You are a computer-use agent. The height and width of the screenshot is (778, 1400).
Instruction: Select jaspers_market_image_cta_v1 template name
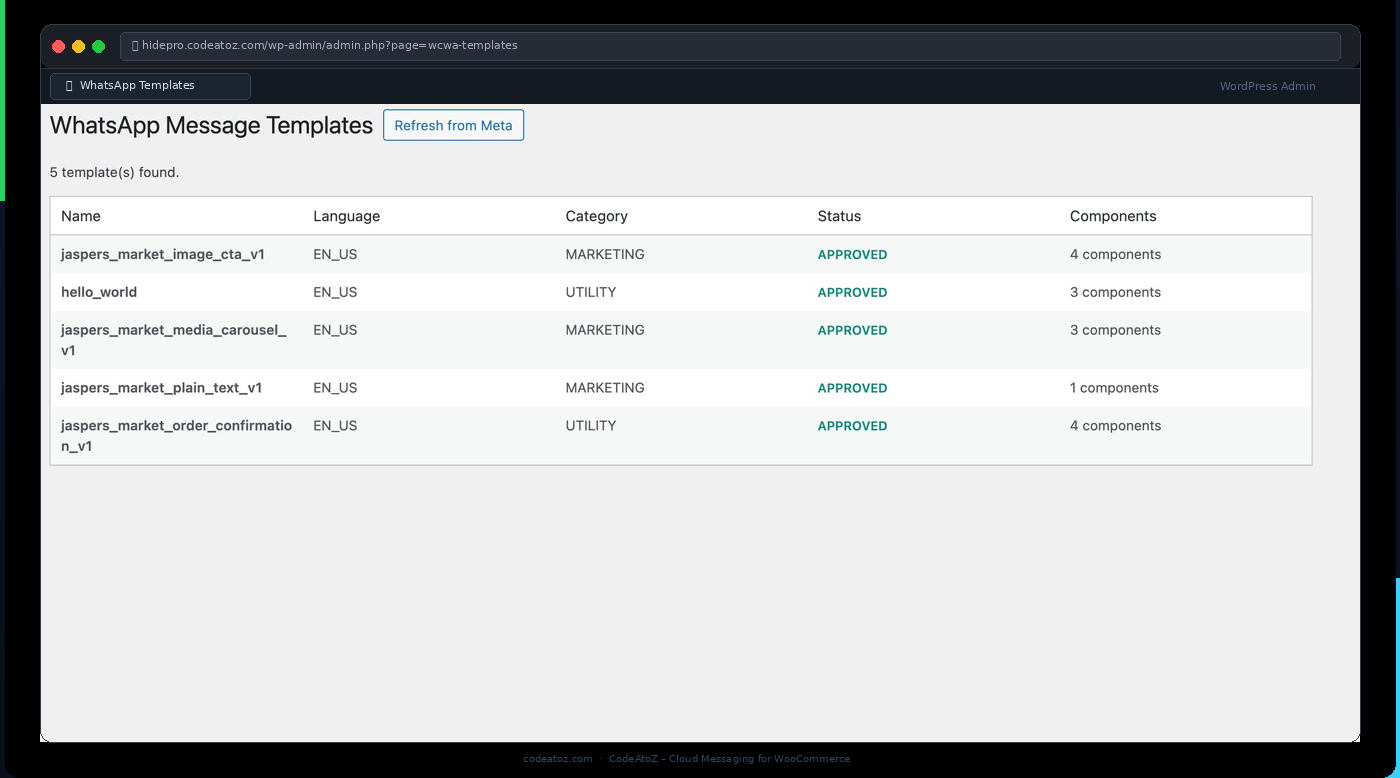coord(163,254)
